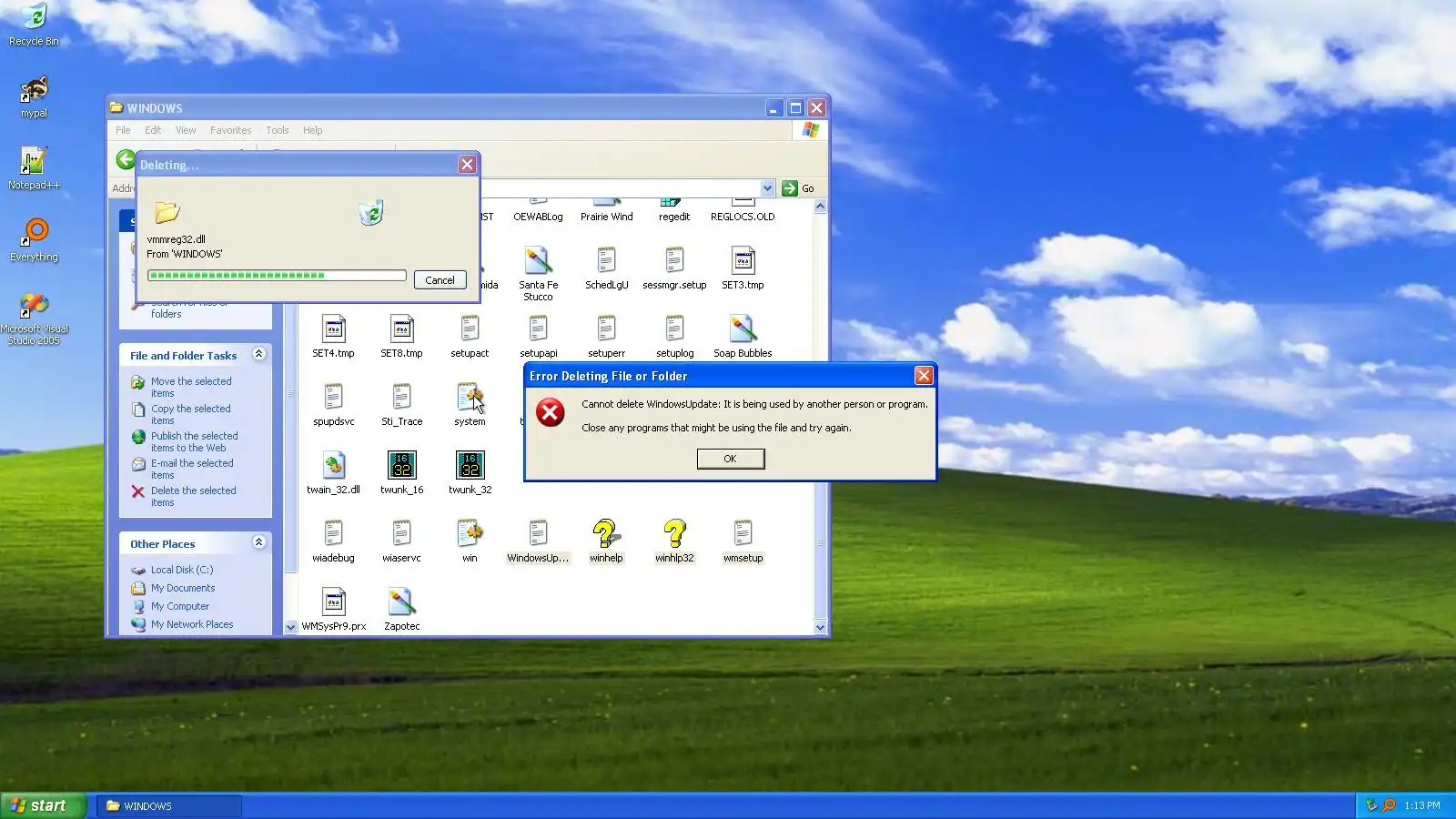
Task: Close the Deleting progress dialog
Action: click(x=467, y=165)
